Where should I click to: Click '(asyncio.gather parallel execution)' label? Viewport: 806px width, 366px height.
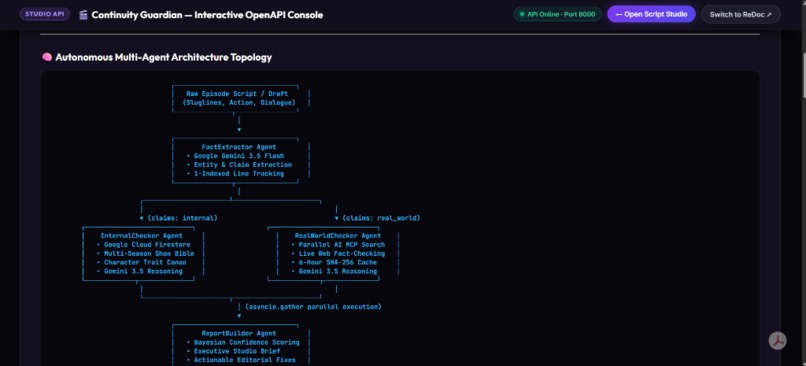click(313, 307)
